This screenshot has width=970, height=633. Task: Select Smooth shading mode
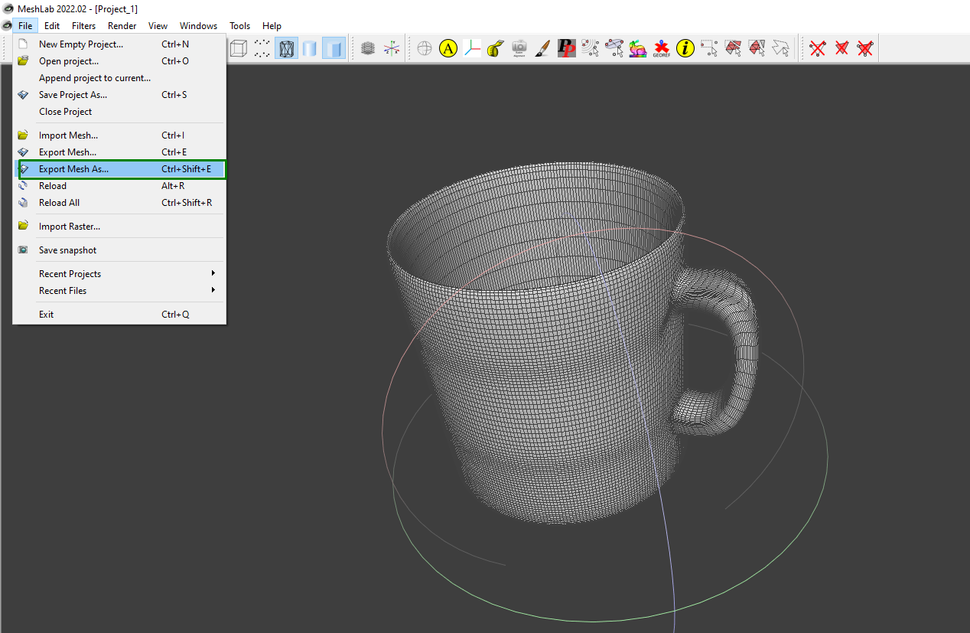[x=311, y=47]
